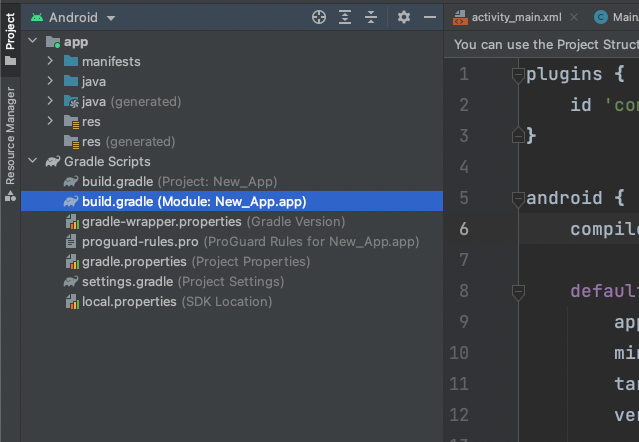The height and width of the screenshot is (442, 639).
Task: Click the activity_main.xml tab file icon
Action: 460,17
